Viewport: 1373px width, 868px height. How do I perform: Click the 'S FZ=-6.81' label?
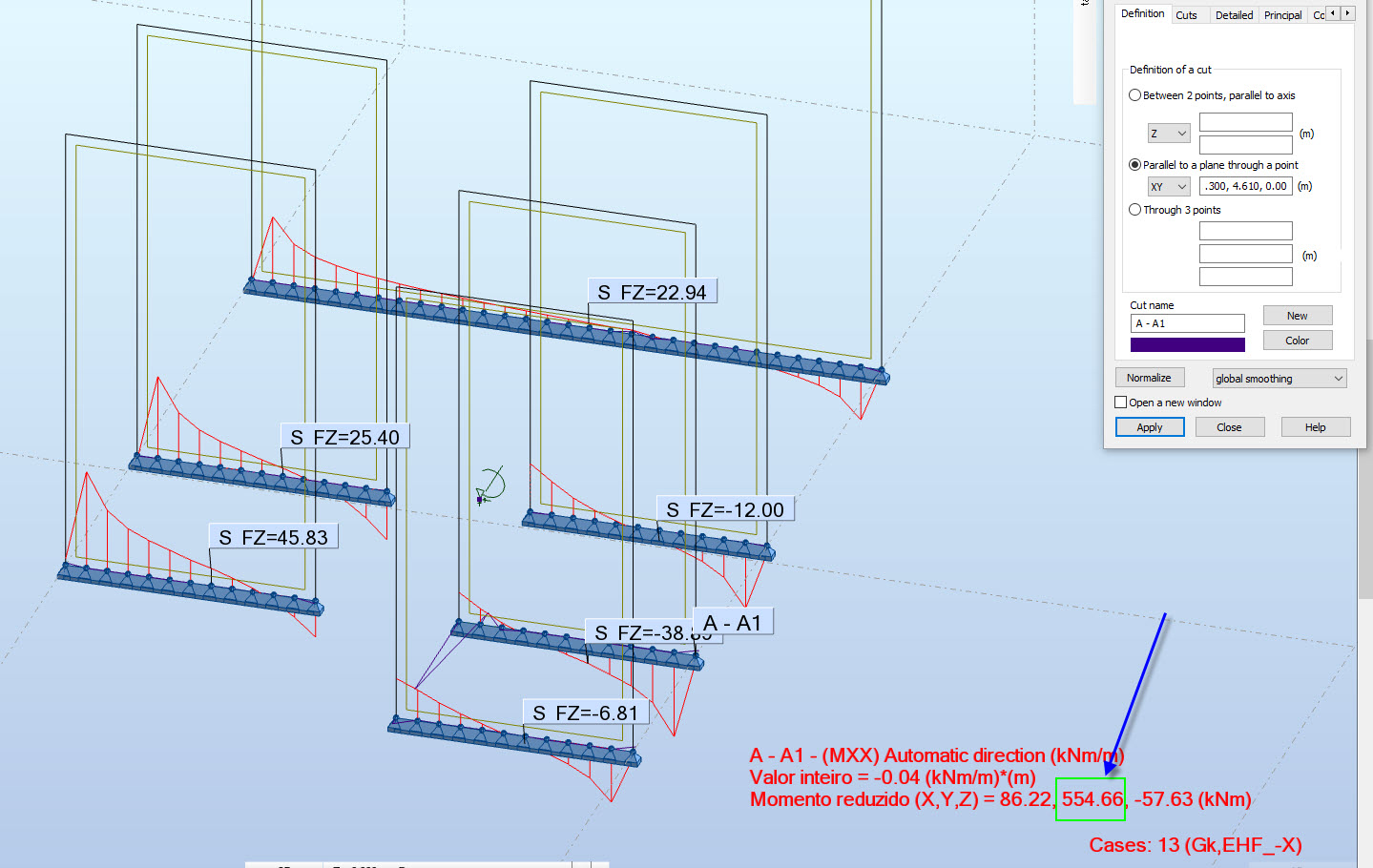coord(586,713)
